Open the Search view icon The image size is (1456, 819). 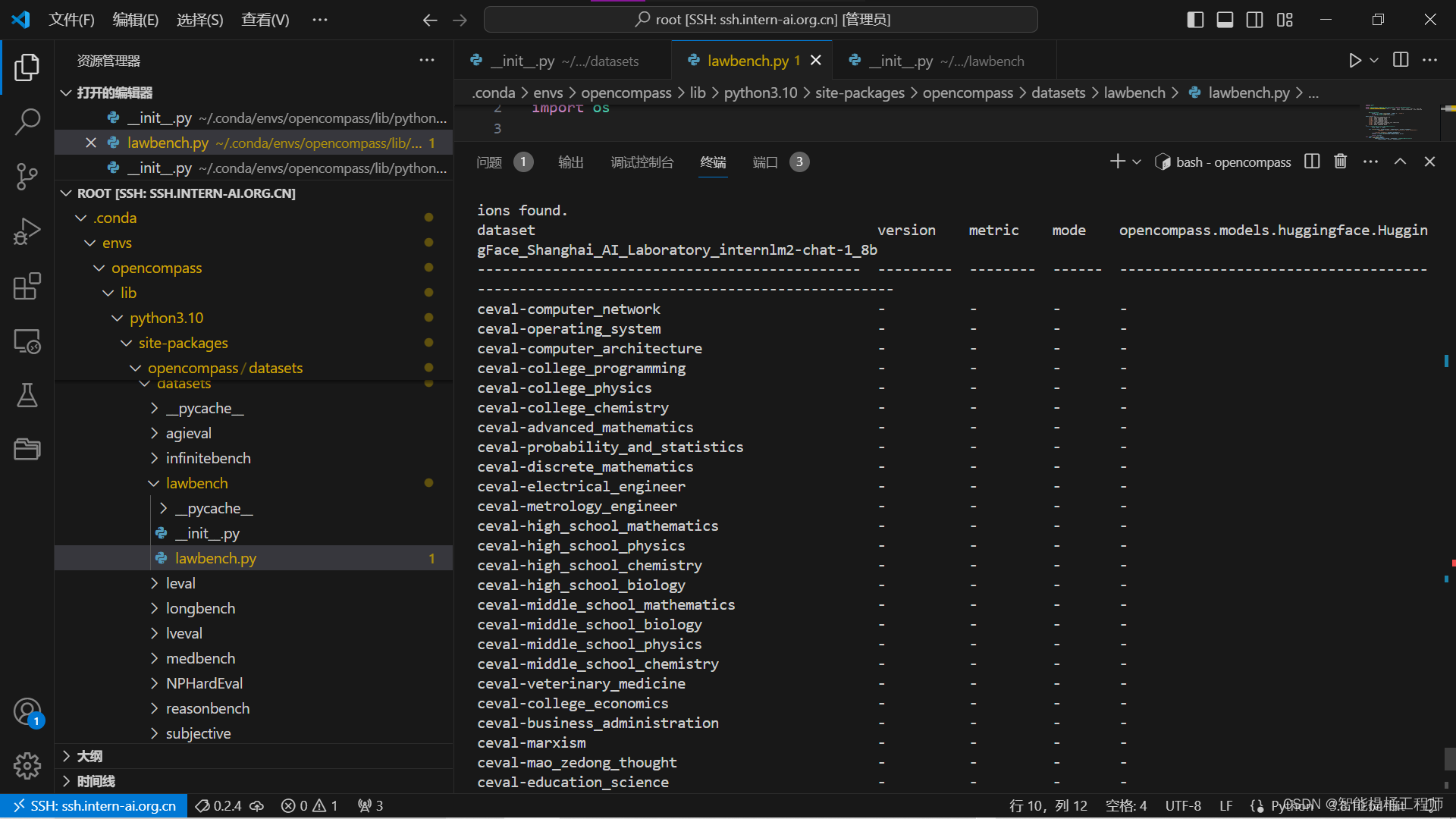pyautogui.click(x=27, y=121)
